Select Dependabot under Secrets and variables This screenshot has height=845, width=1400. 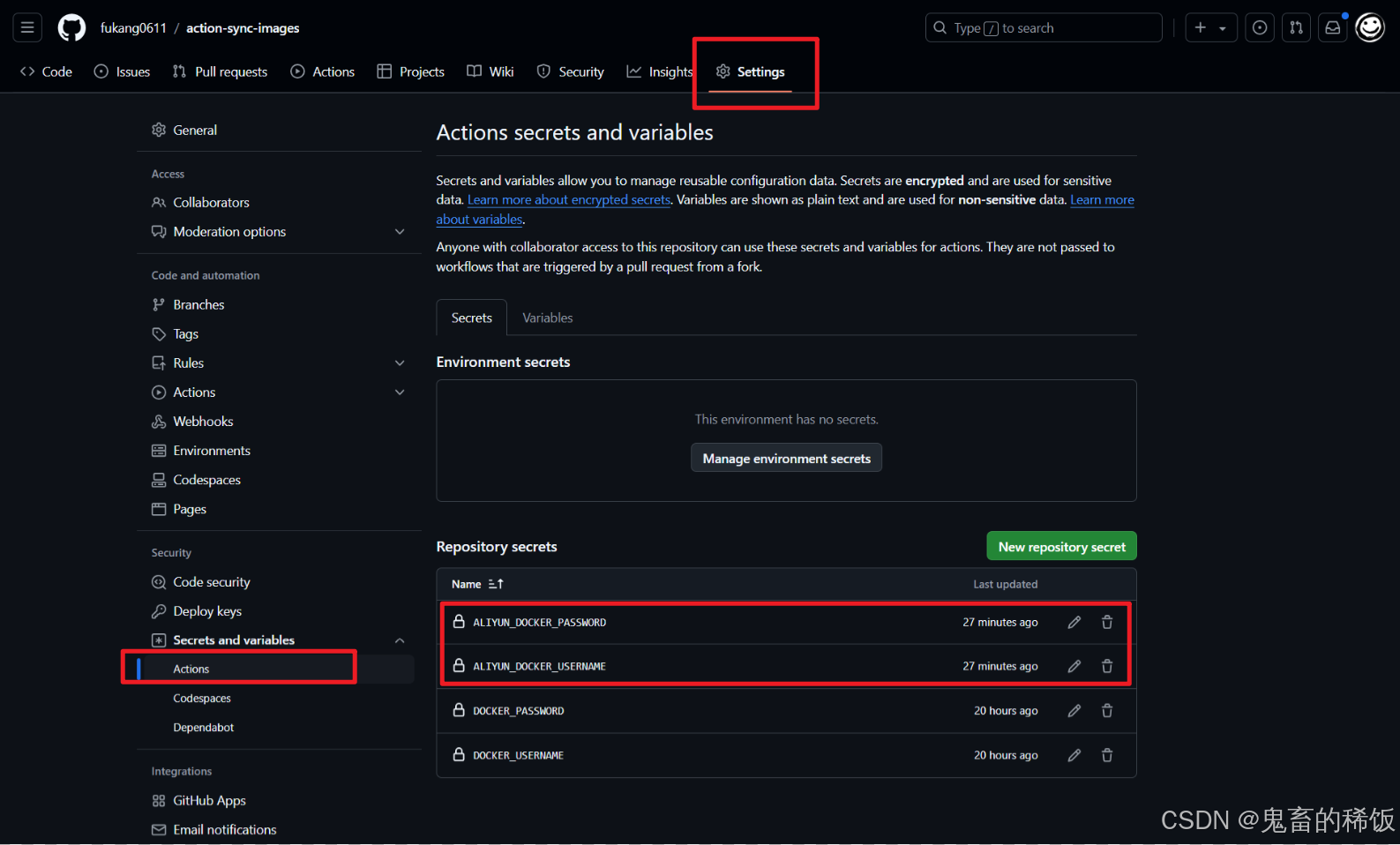(x=204, y=727)
